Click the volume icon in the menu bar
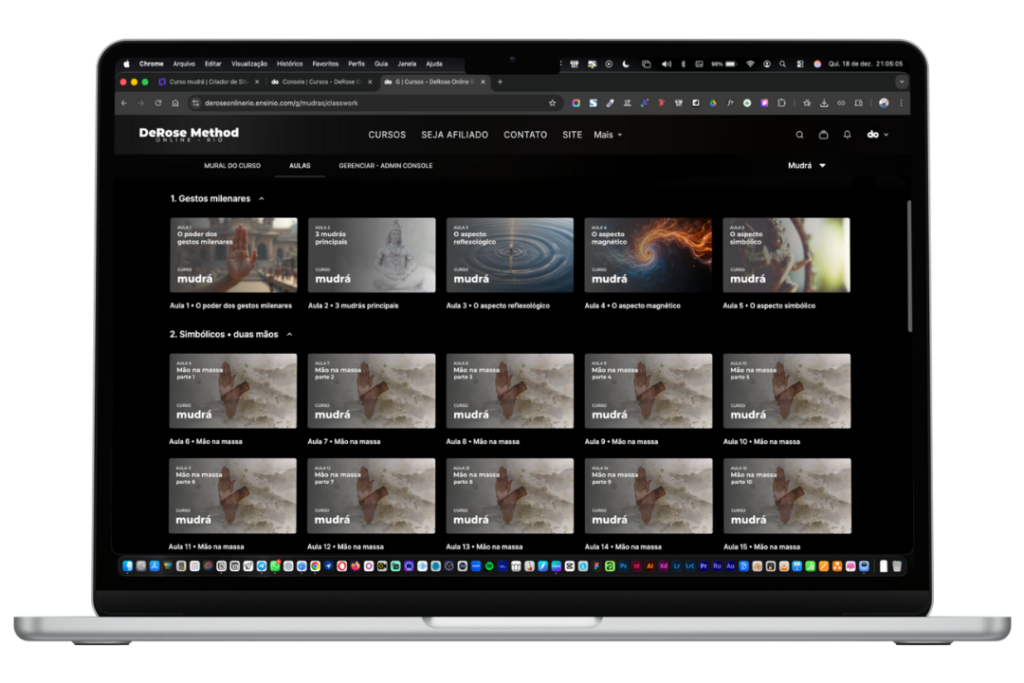 point(666,64)
